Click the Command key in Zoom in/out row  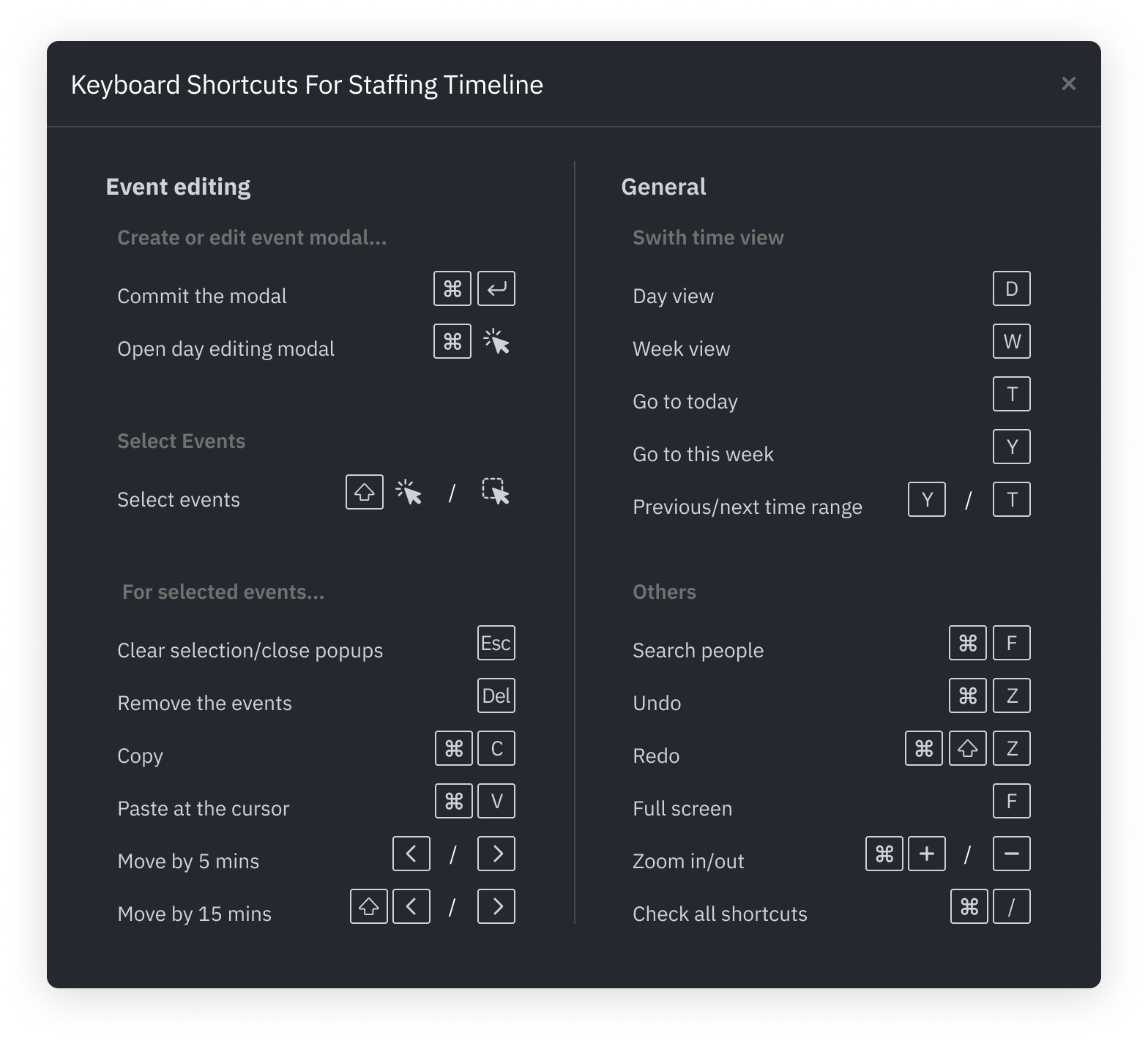[884, 854]
